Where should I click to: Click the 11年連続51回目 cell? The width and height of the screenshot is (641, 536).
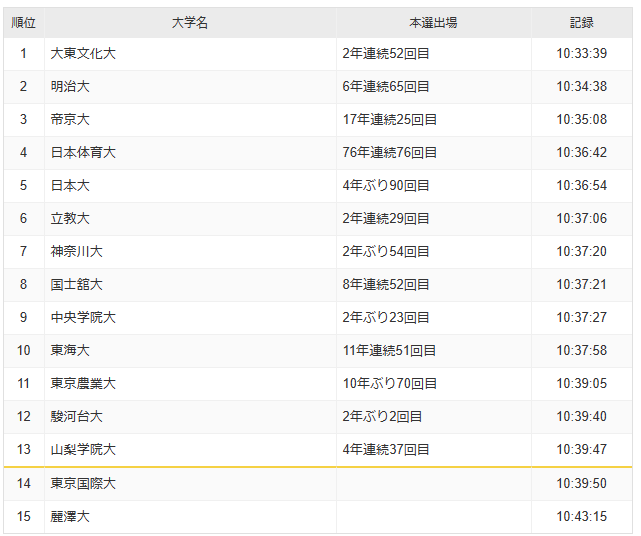pos(434,351)
